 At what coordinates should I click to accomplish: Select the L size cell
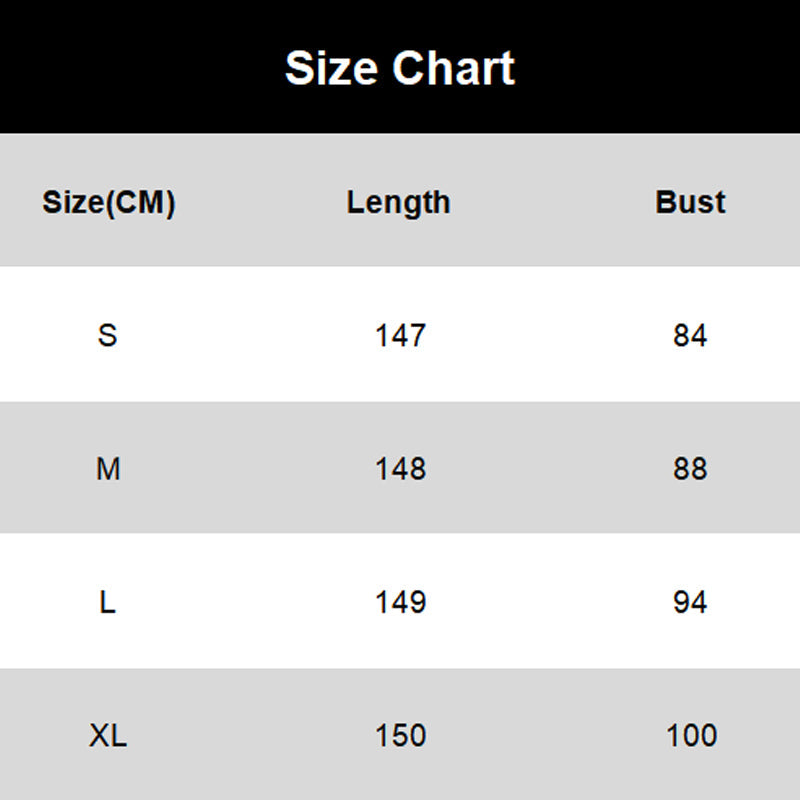(x=108, y=602)
